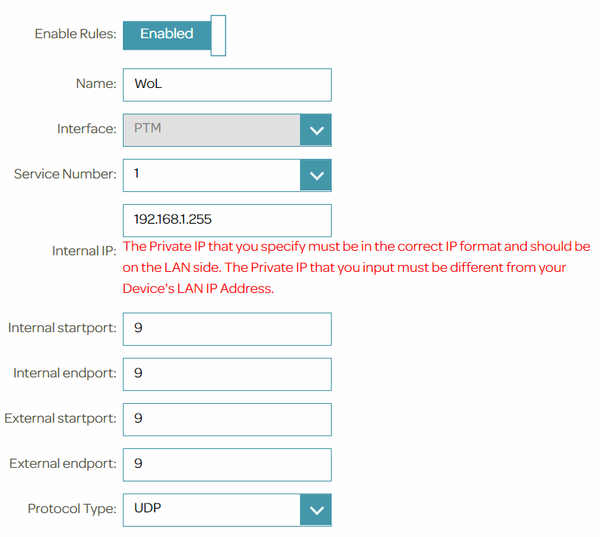600x537 pixels.
Task: Open the Service Number box showing 1
Action: pos(211,175)
